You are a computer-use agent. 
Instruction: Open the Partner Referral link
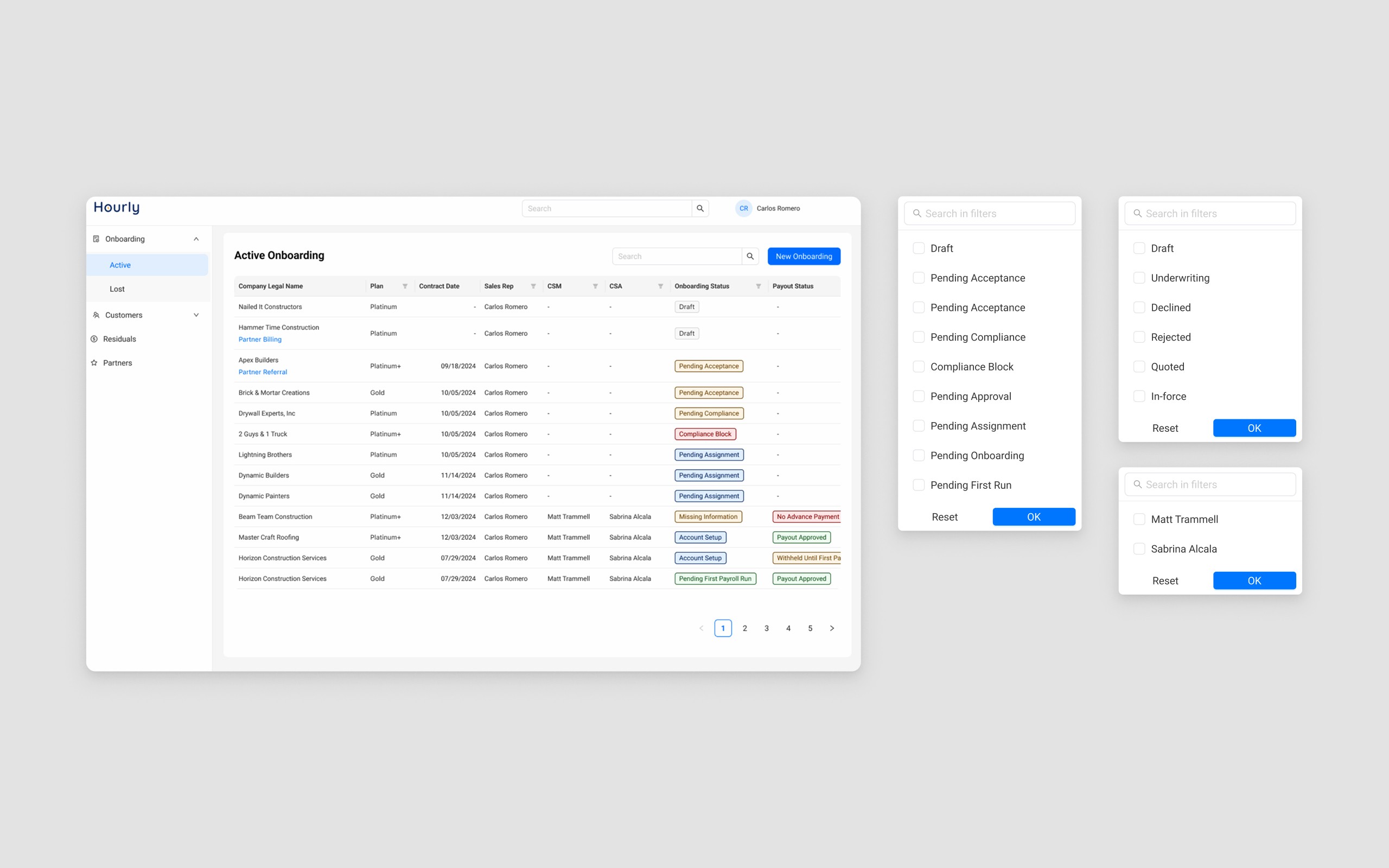263,372
